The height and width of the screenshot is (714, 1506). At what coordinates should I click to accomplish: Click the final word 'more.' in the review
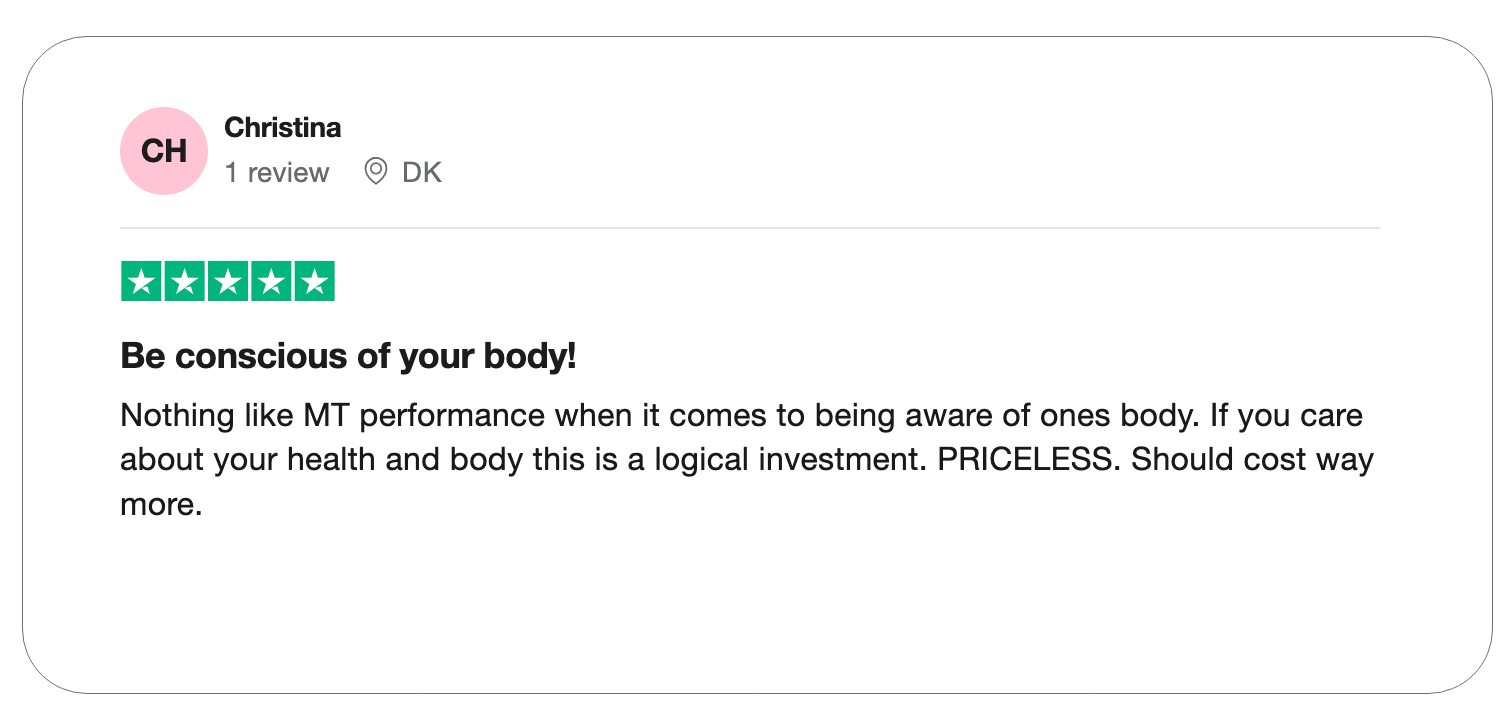(x=161, y=505)
